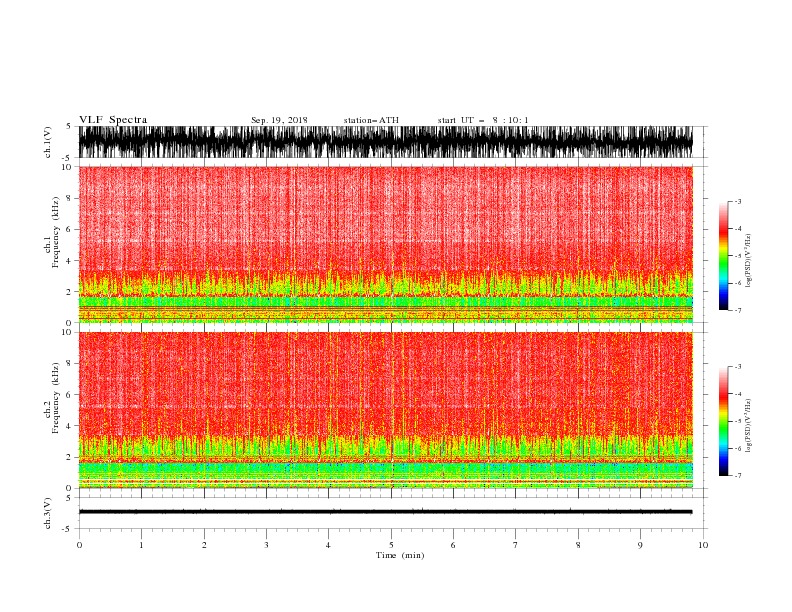Click time axis tick label "9"
This screenshot has width=792, height=612.
click(640, 545)
